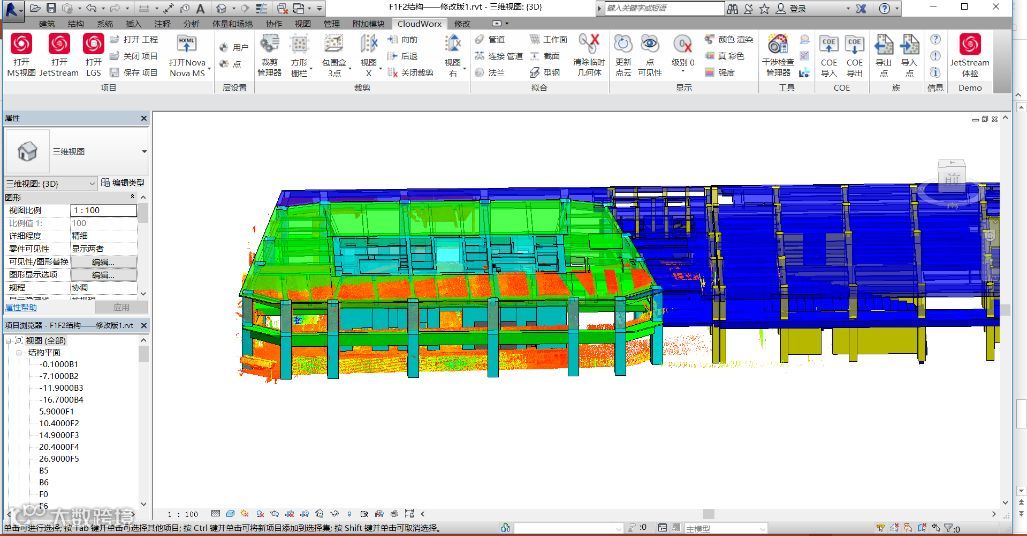Collapse the 视图 (全部) tree node
This screenshot has height=536, width=1027.
coord(9,341)
